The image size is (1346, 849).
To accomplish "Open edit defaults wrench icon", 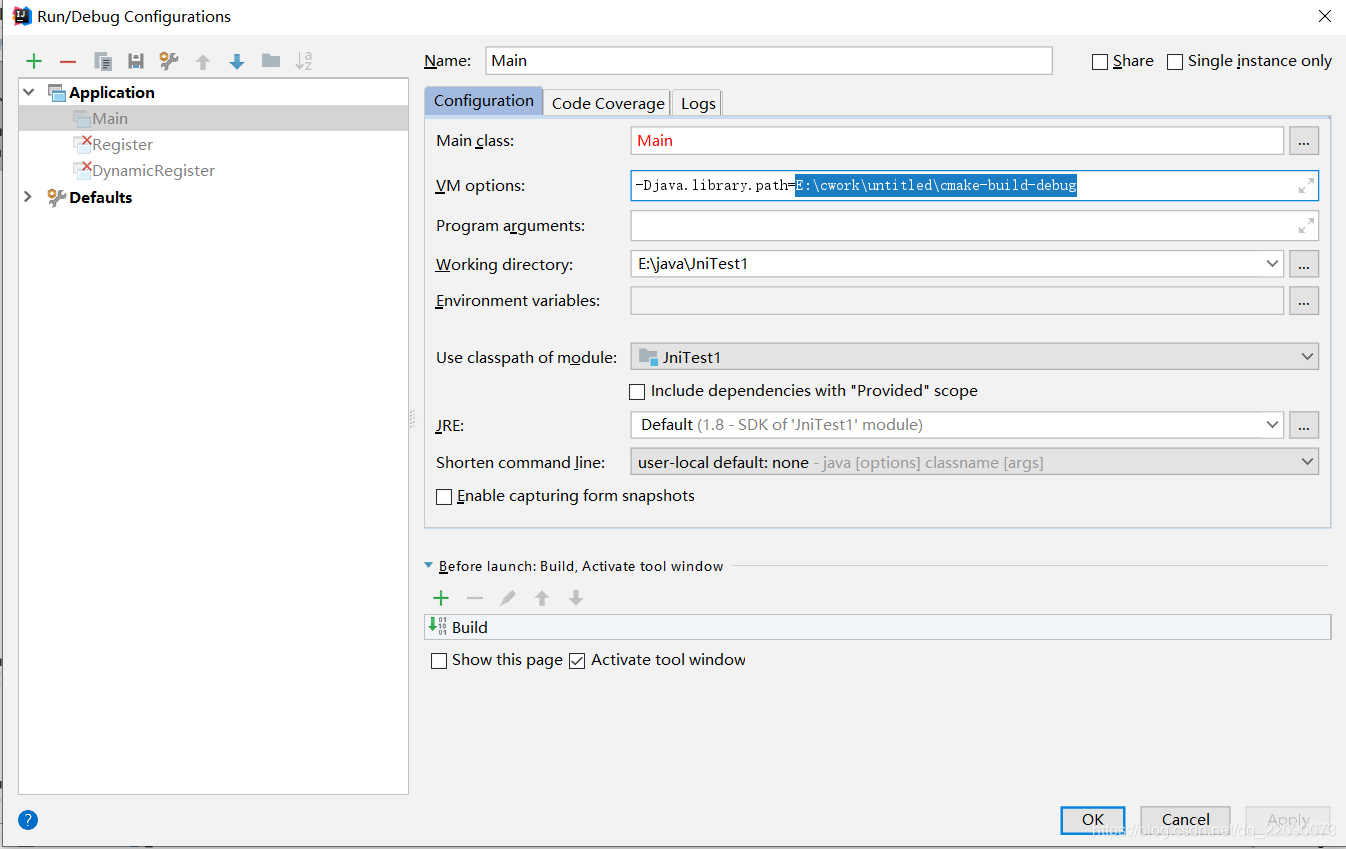I will point(169,62).
